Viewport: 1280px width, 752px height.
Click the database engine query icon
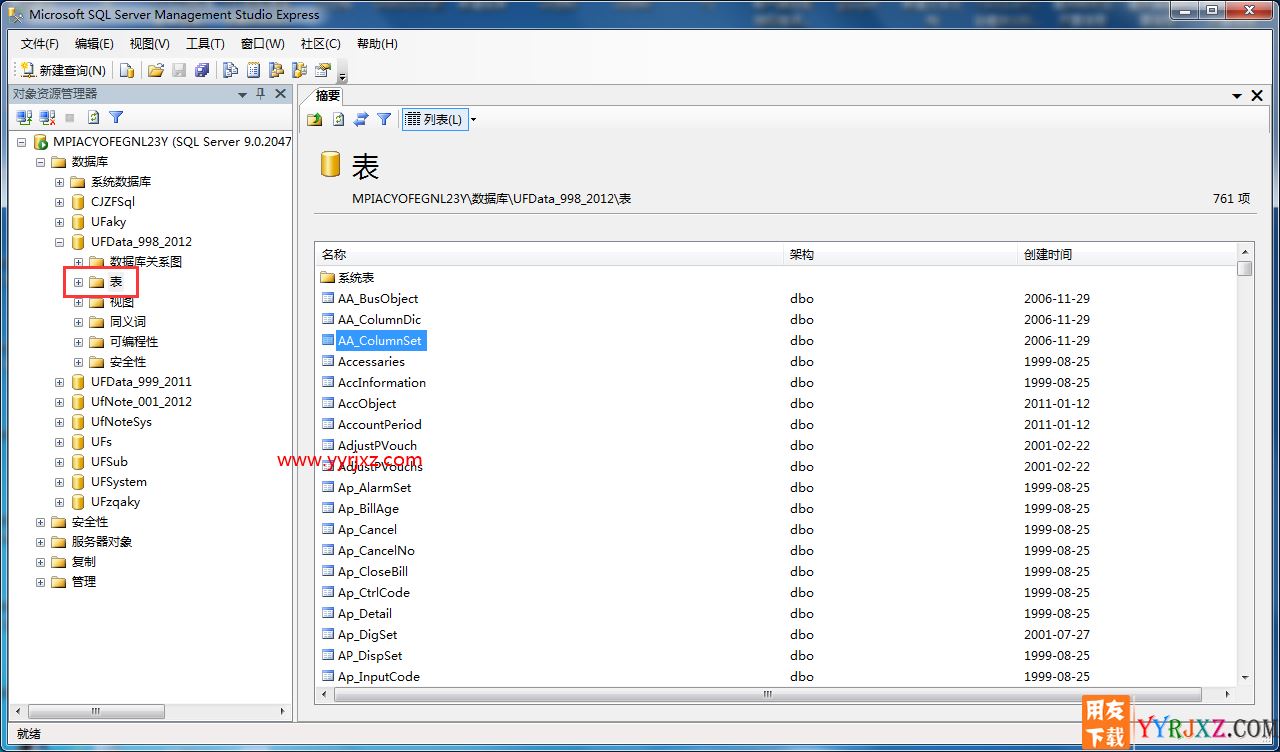(127, 70)
